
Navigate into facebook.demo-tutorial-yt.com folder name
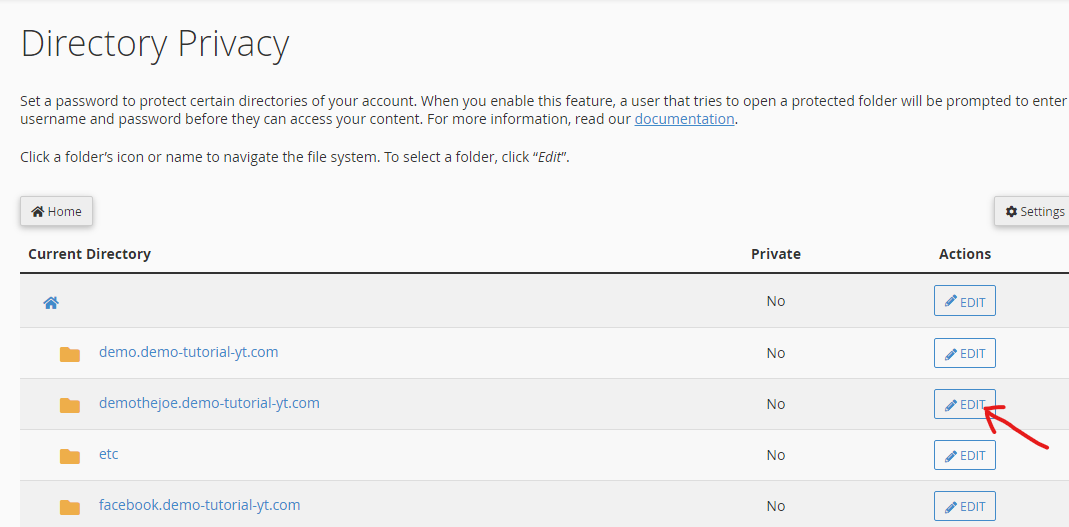pos(199,505)
